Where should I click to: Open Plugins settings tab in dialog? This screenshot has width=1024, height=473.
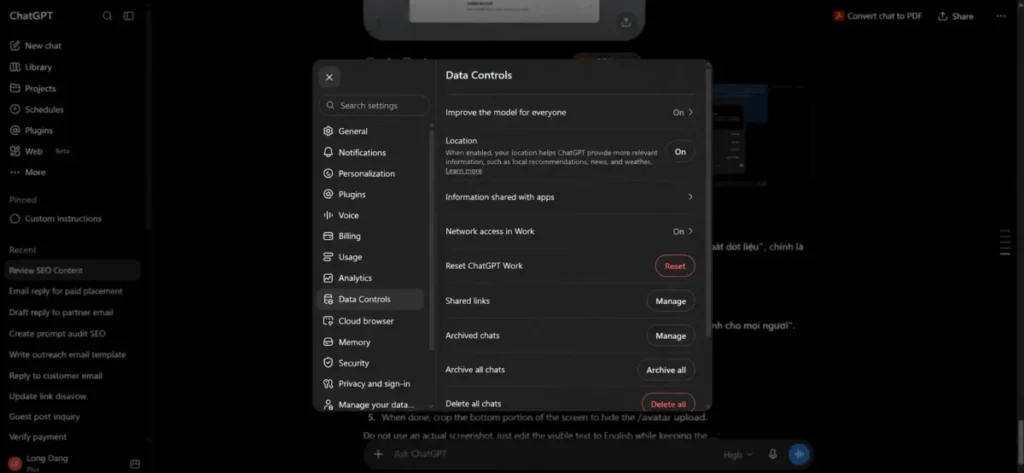pyautogui.click(x=372, y=195)
